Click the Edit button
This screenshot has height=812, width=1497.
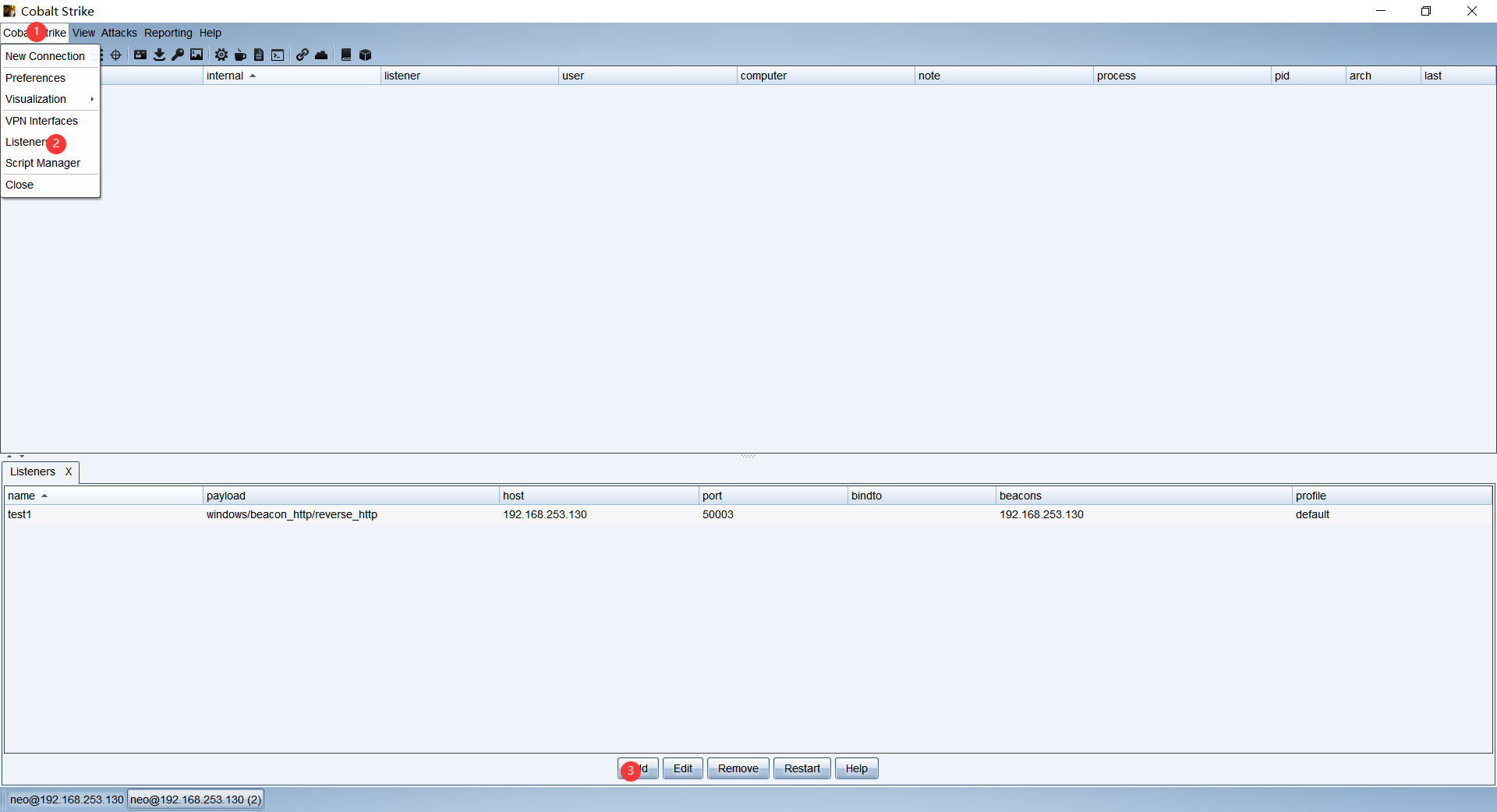[683, 768]
